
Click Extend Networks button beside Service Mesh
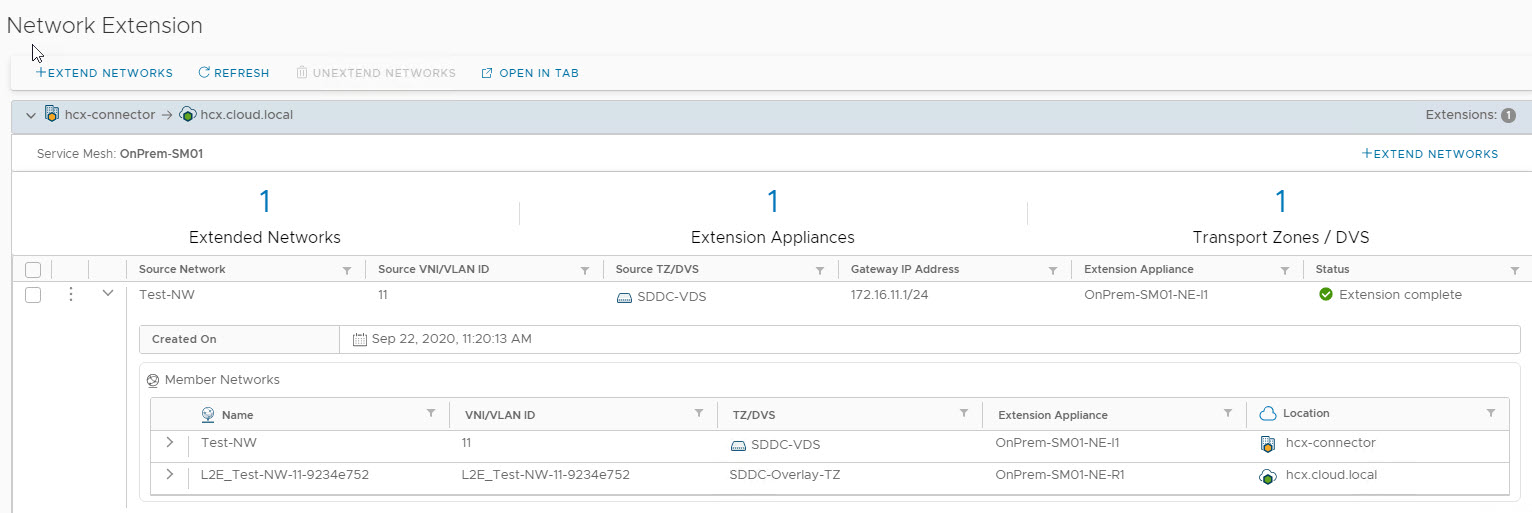1430,154
